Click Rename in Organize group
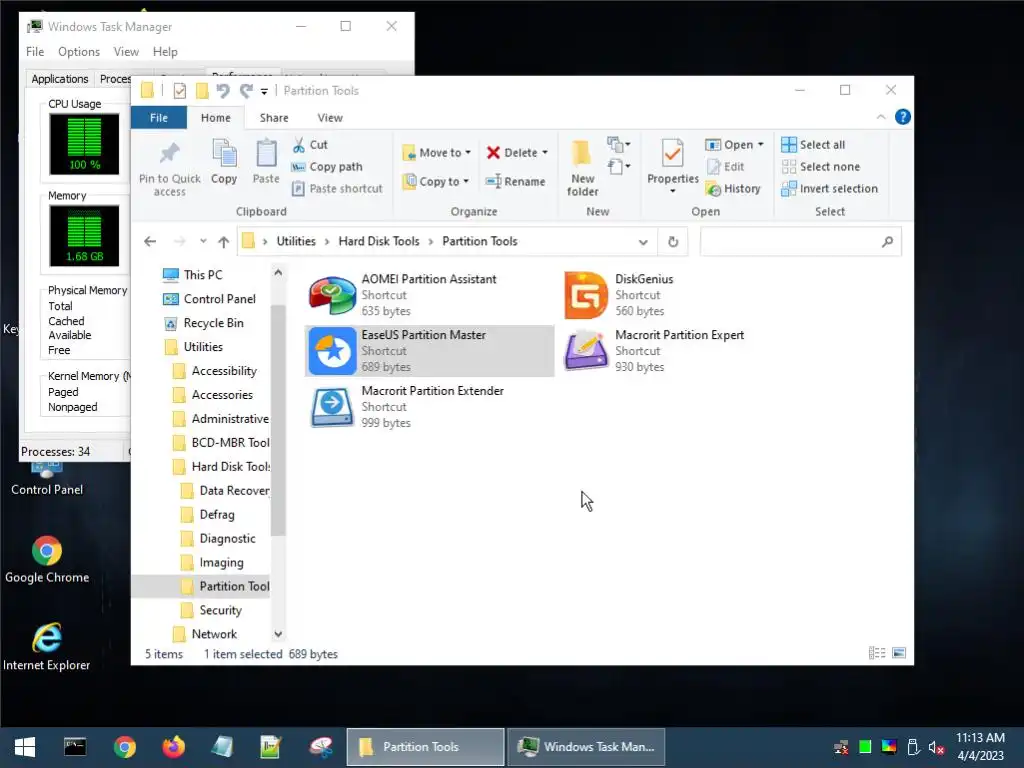1024x768 pixels. click(x=516, y=182)
